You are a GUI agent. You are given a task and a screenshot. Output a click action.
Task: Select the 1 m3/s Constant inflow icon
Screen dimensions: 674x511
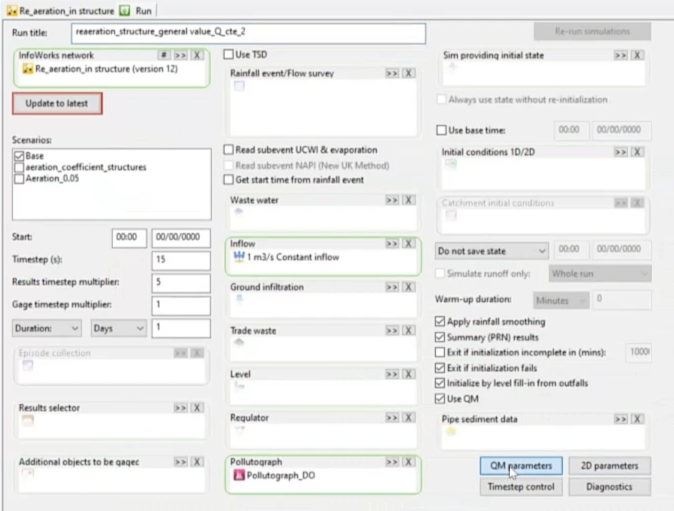(239, 257)
